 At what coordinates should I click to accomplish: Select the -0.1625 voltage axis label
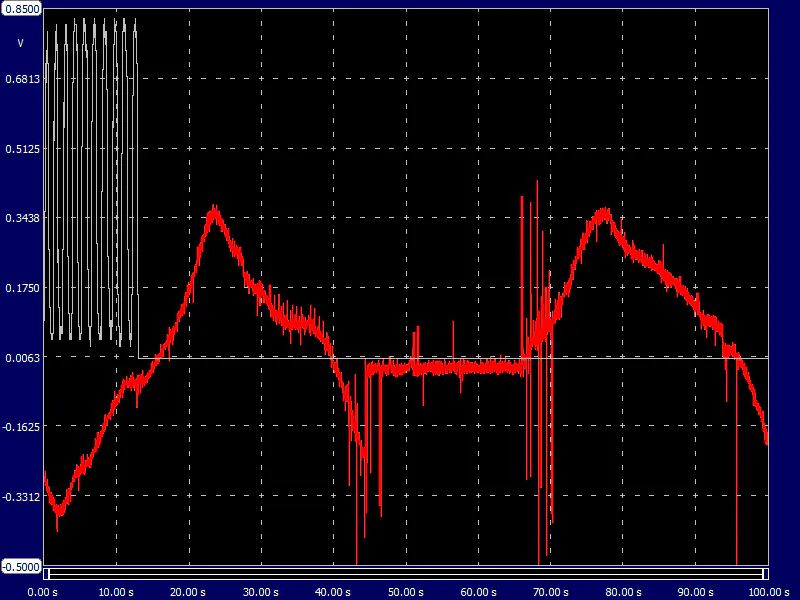(21, 427)
